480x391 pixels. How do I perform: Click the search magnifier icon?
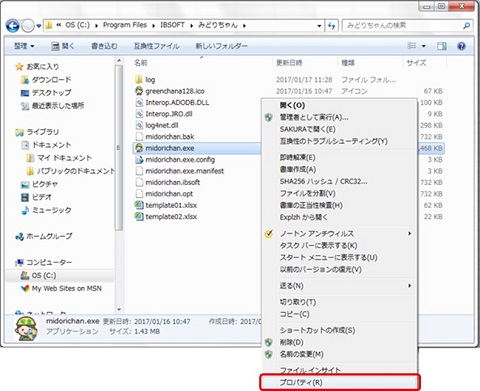pyautogui.click(x=467, y=25)
